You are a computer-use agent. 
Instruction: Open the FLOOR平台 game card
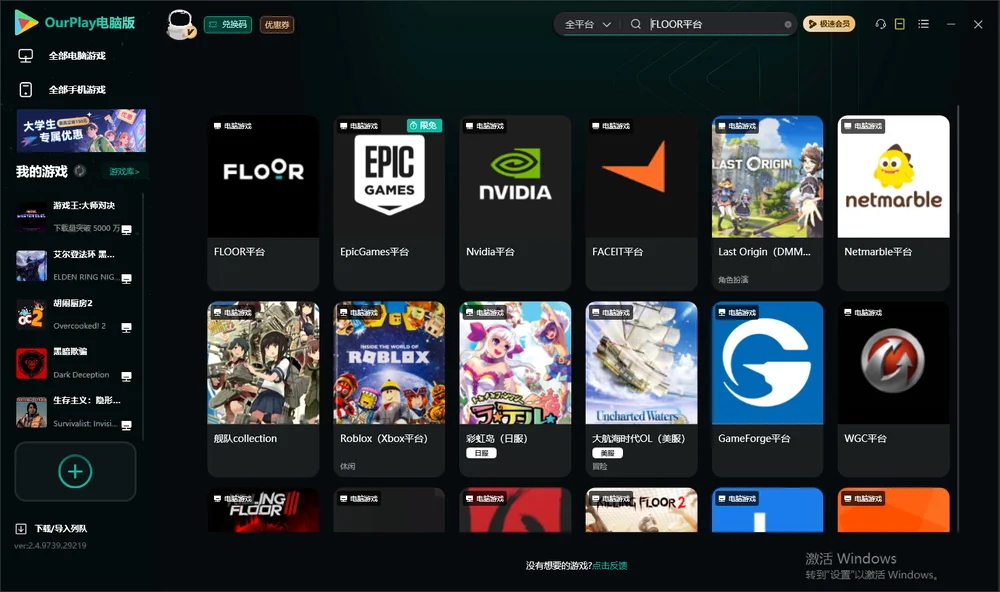[x=263, y=203]
